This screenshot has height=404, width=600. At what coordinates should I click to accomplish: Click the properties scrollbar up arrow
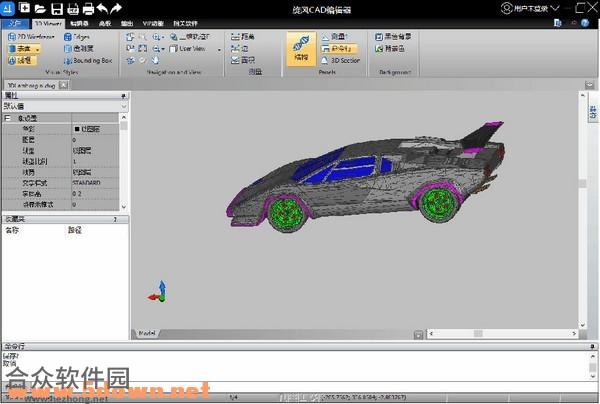pos(124,117)
